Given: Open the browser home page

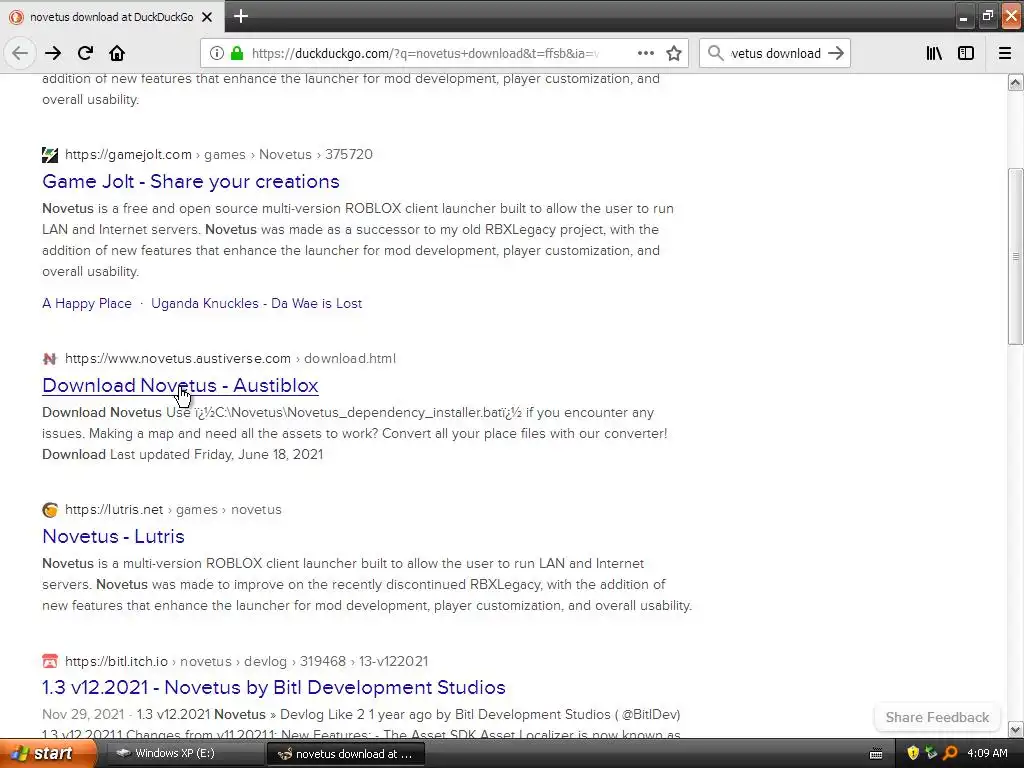Looking at the screenshot, I should point(117,54).
